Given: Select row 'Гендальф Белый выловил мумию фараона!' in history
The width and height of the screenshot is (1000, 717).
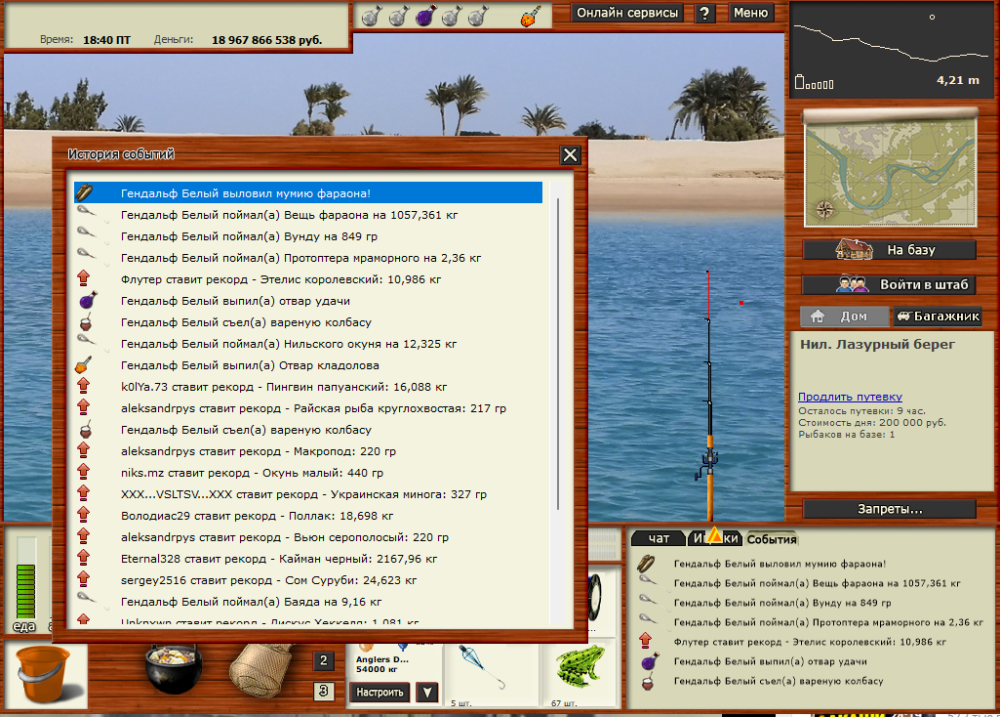Looking at the screenshot, I should pos(308,193).
